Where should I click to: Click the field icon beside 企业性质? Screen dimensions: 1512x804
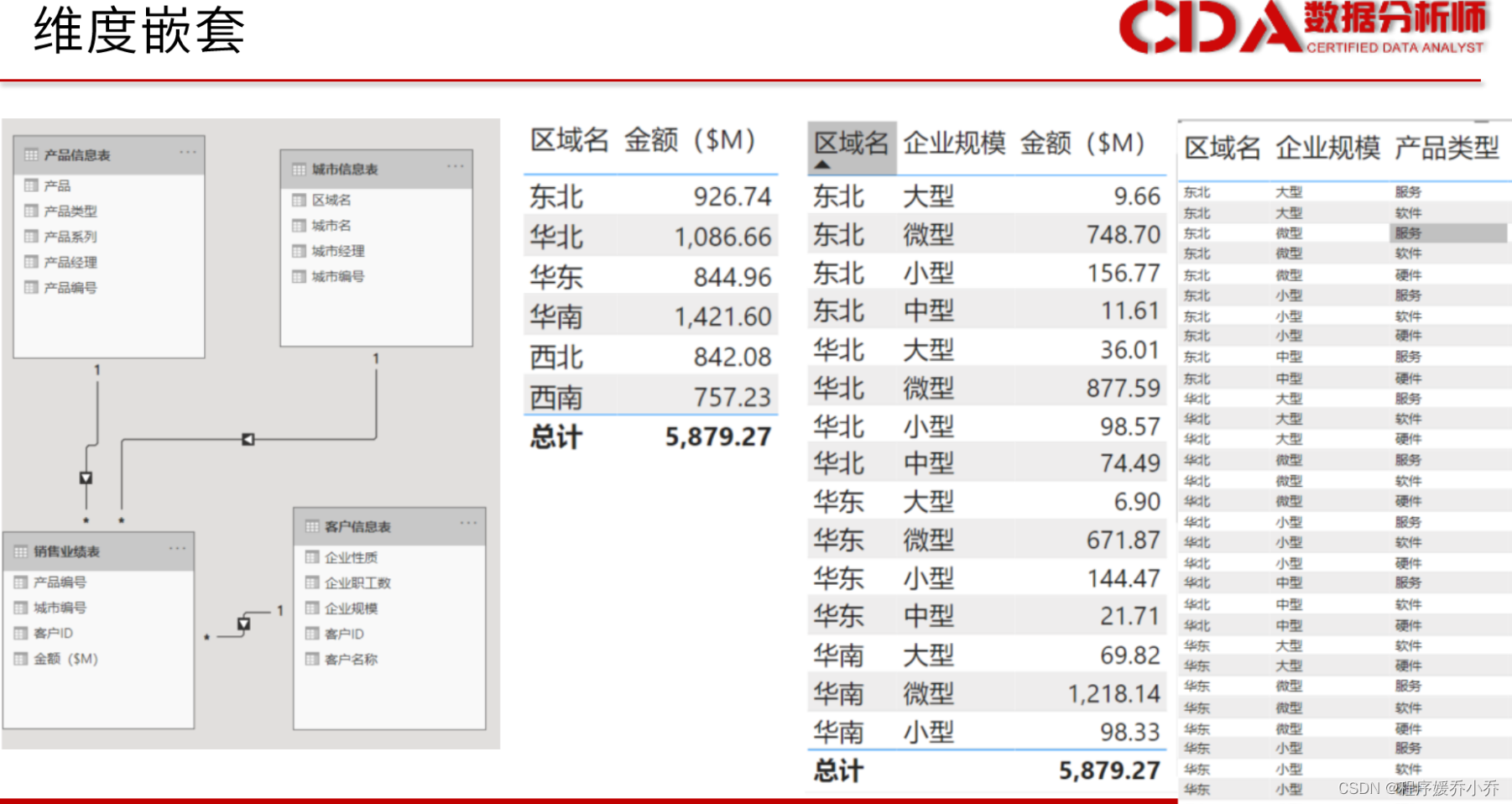pos(312,557)
